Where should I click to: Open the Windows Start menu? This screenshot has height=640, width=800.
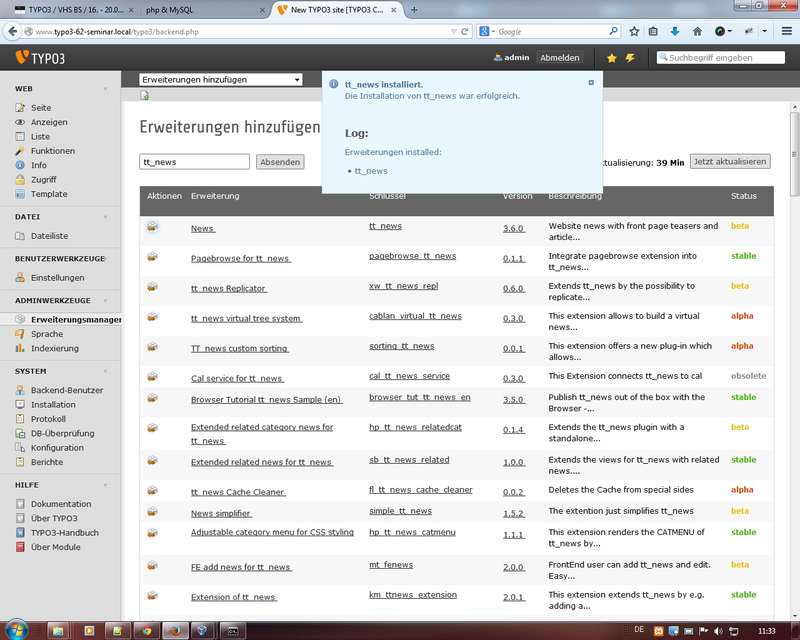pos(16,630)
